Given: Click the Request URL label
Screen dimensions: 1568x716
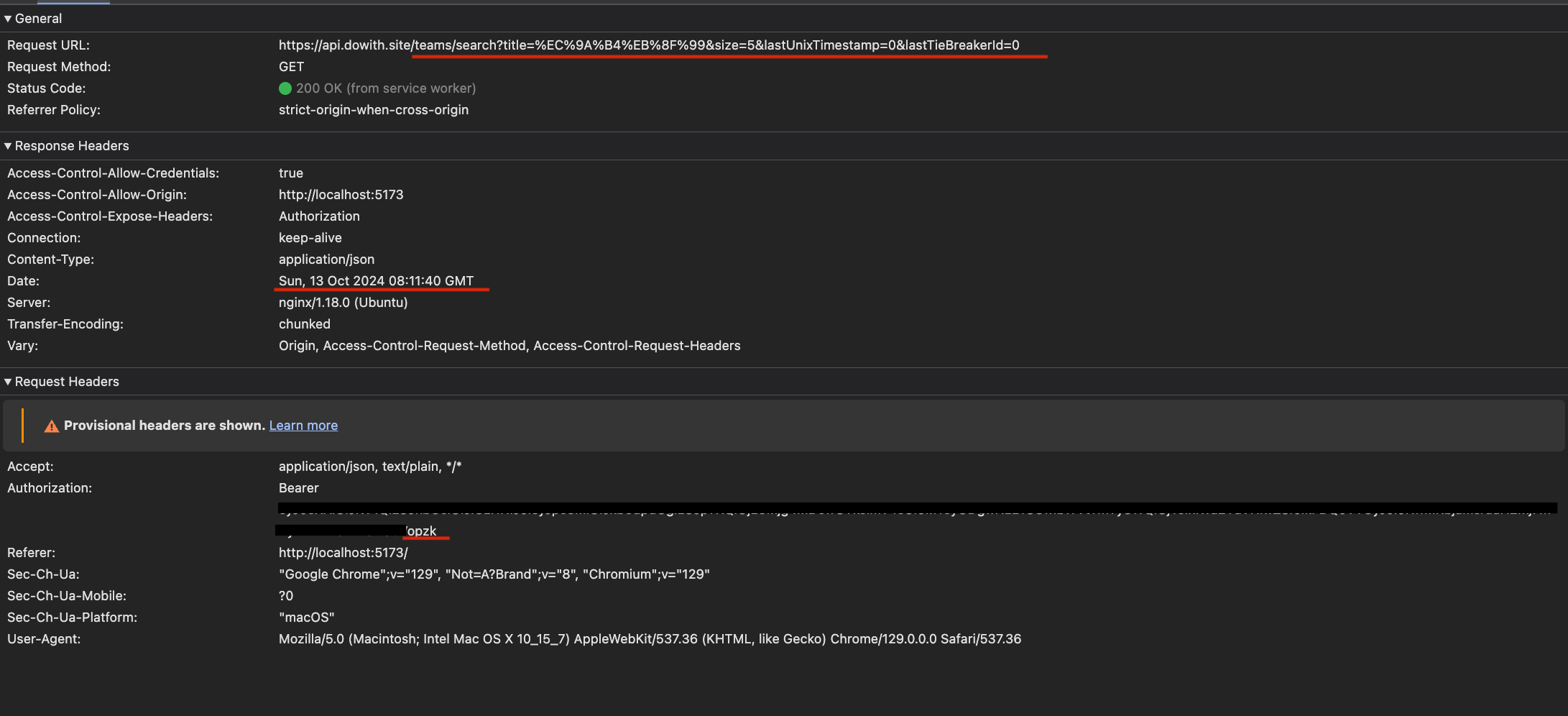Looking at the screenshot, I should pyautogui.click(x=48, y=45).
